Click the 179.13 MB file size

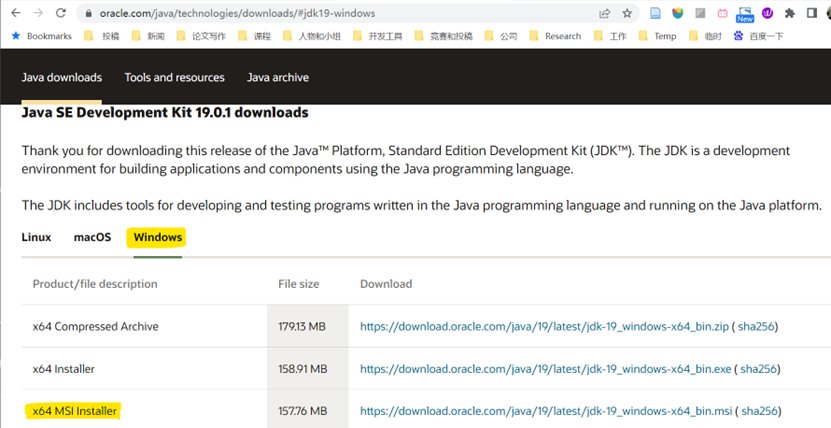[302, 326]
